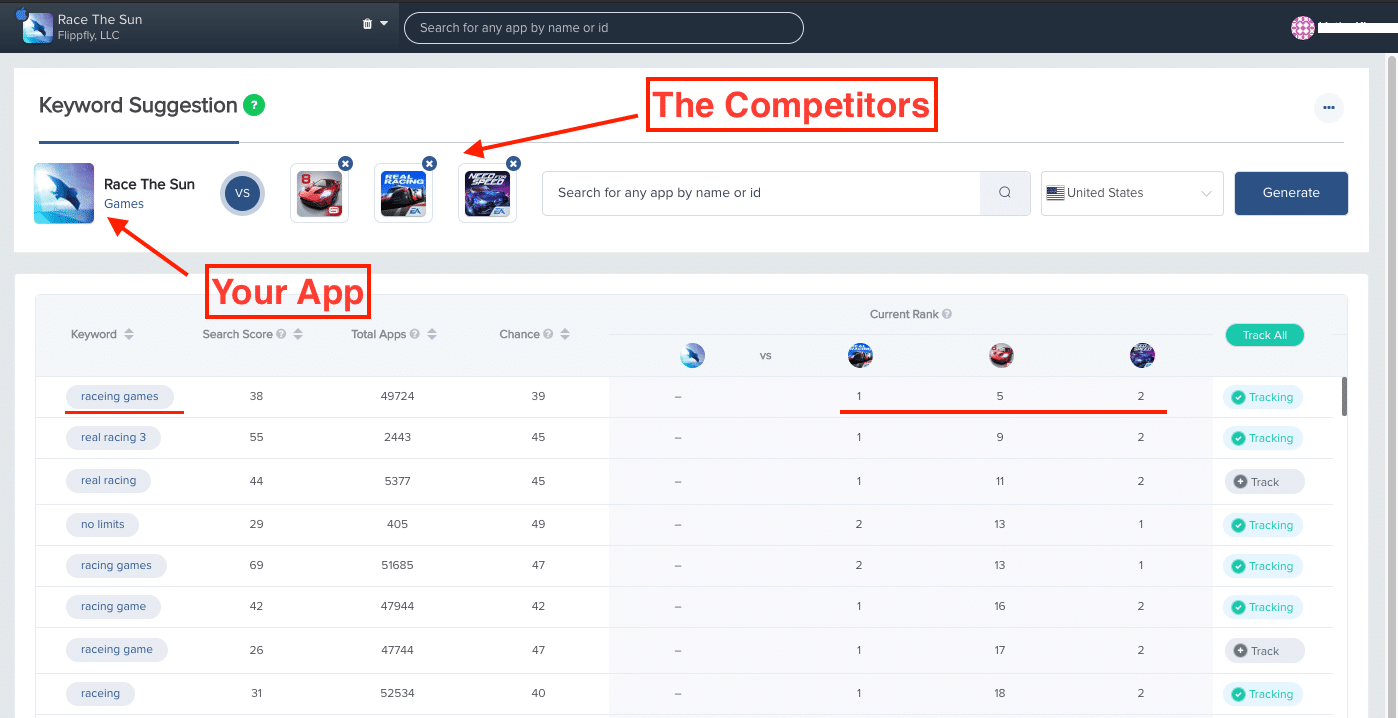Start tracking the "real racing" keyword
The image size is (1398, 718).
click(1265, 482)
